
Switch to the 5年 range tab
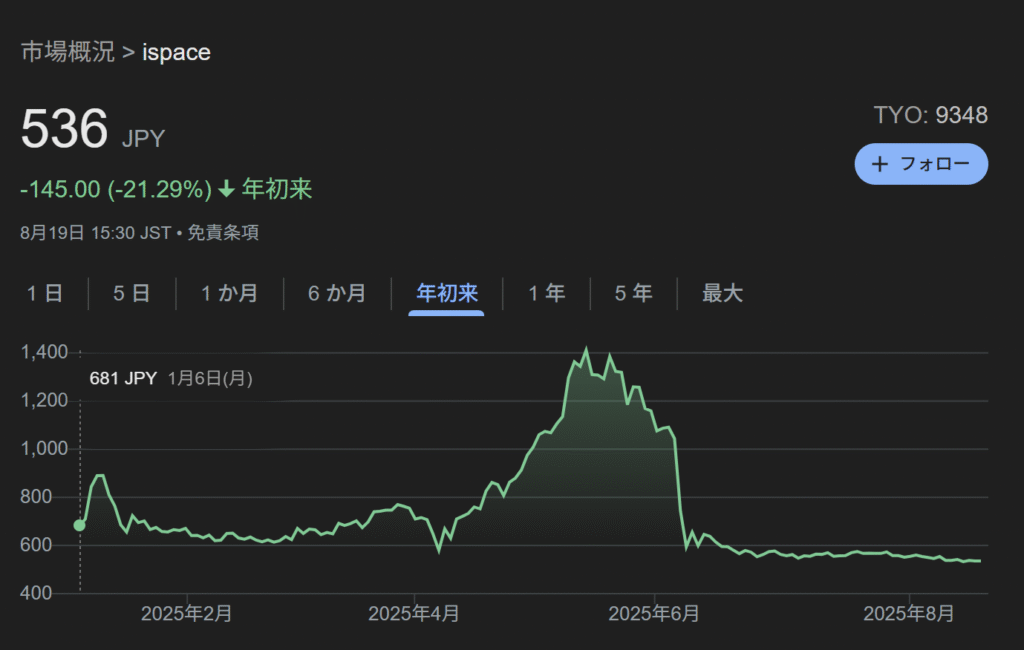(633, 293)
